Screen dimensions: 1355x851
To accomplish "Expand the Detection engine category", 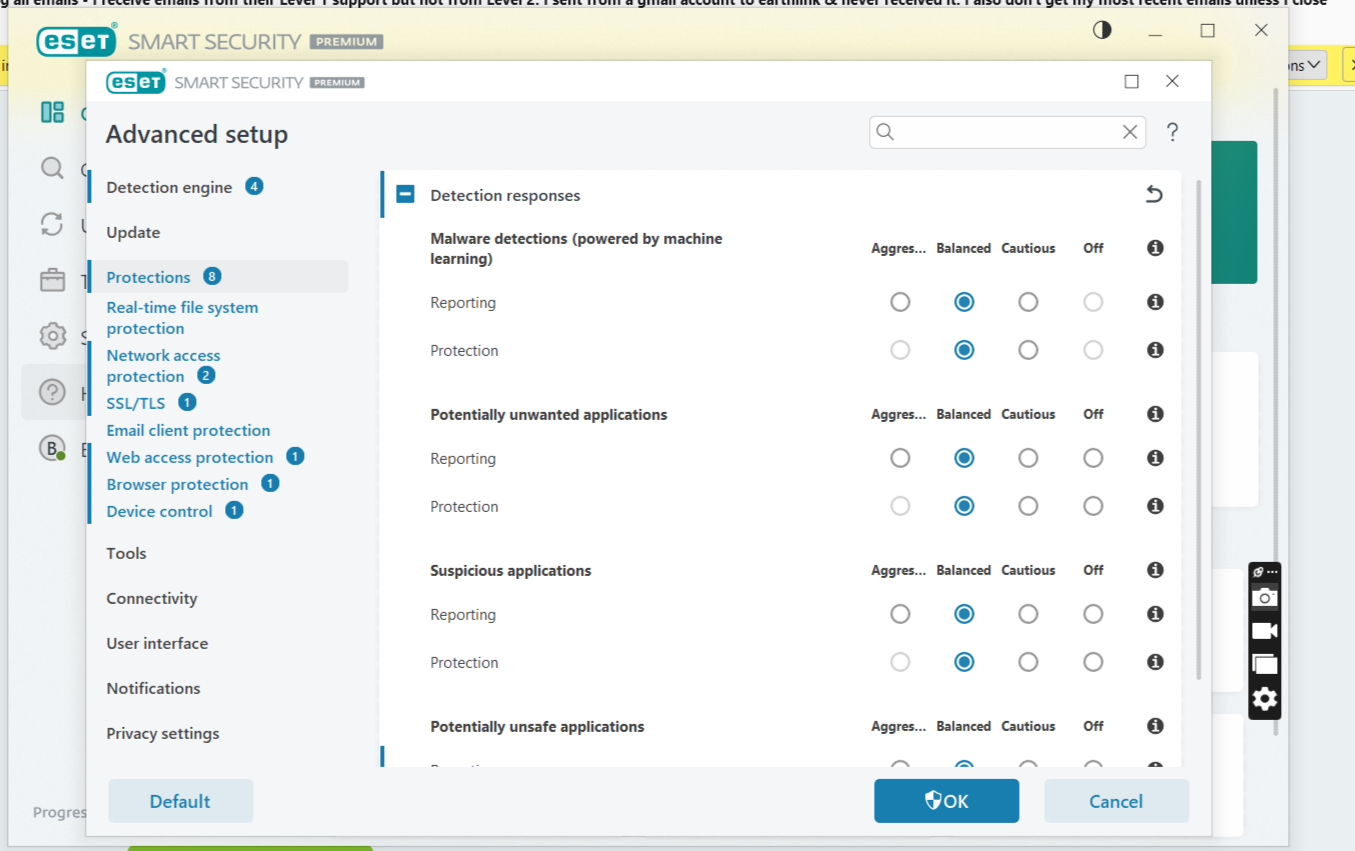I will pyautogui.click(x=169, y=187).
